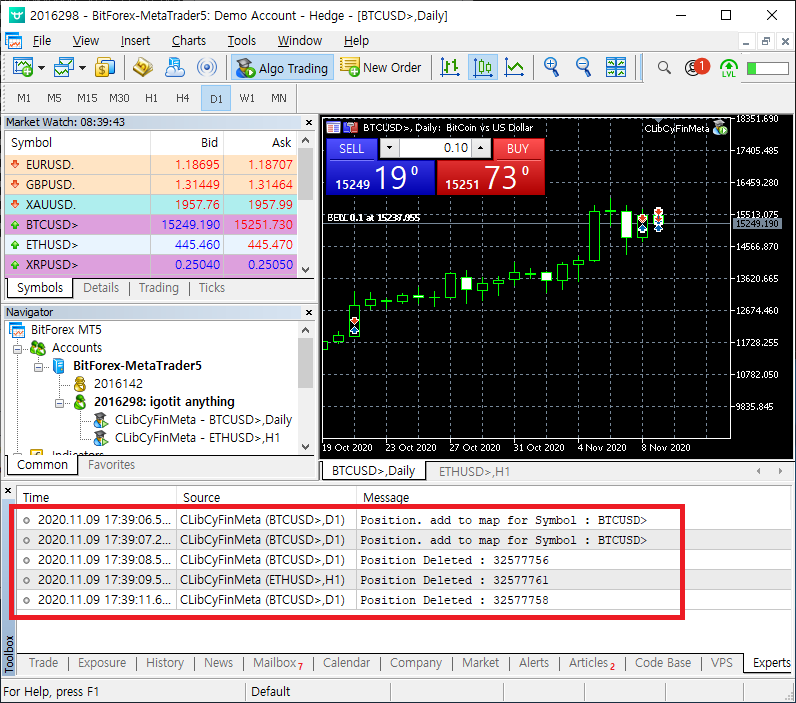Select the H1 timeframe

coord(151,98)
